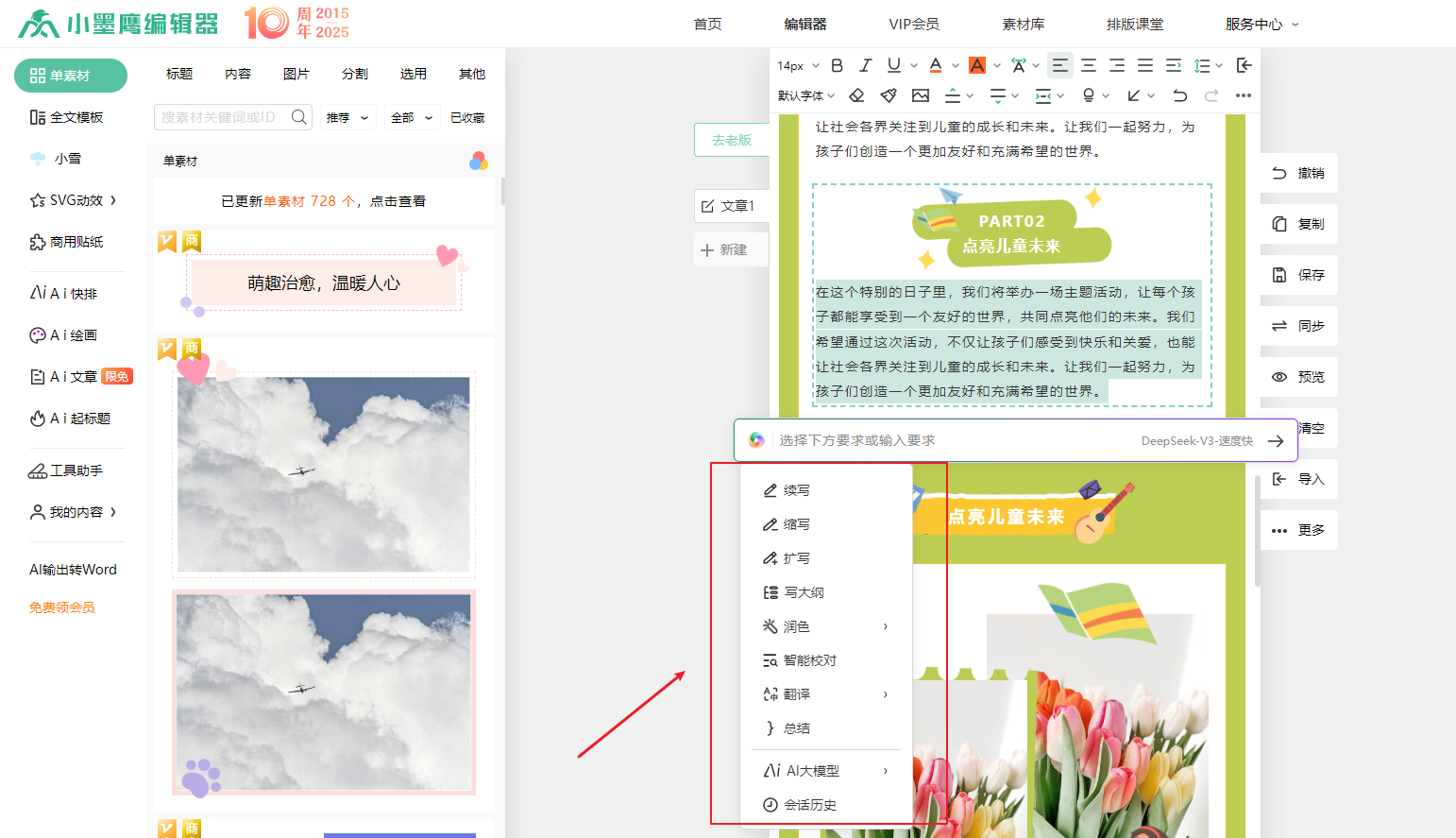Image resolution: width=1456 pixels, height=838 pixels.
Task: Focus the material keyword search field
Action: coord(223,117)
